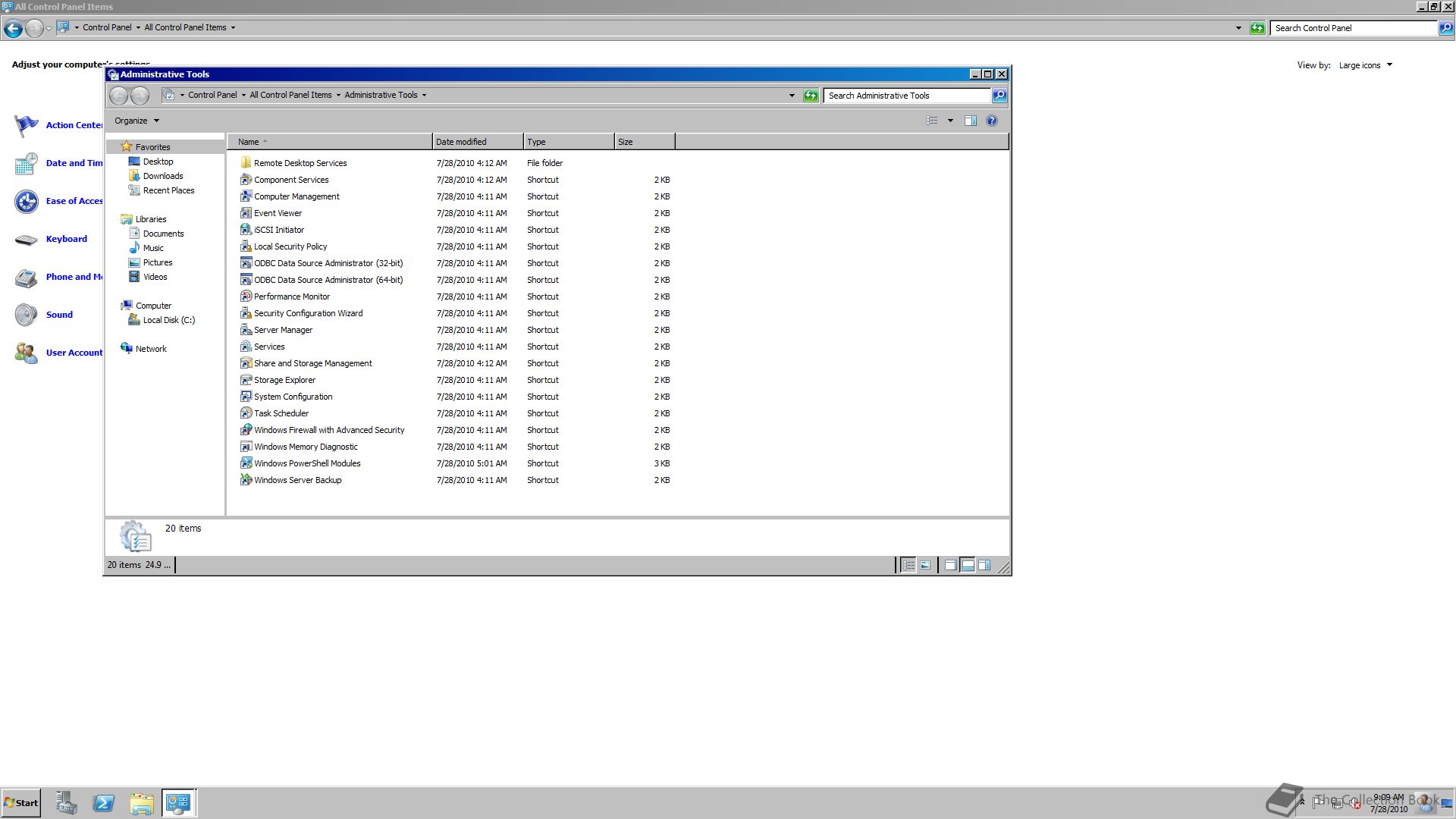This screenshot has width=1456, height=819.
Task: Open the Organize menu
Action: 136,121
